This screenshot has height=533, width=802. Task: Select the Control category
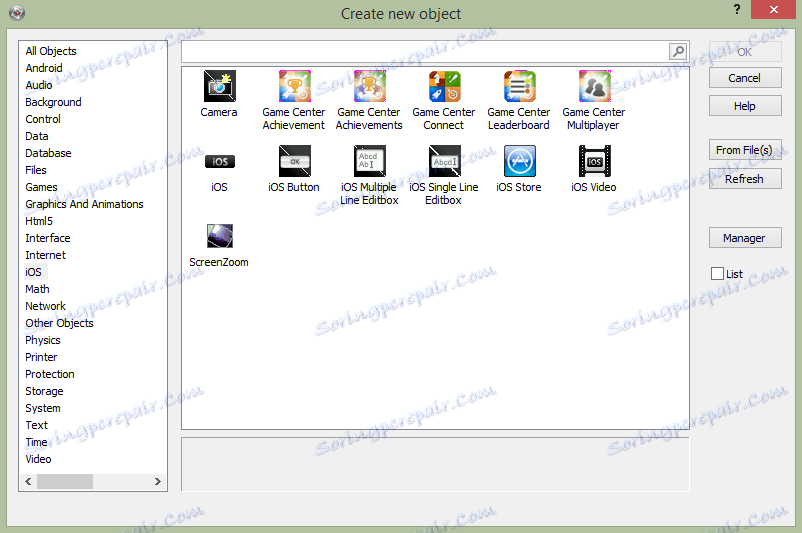pyautogui.click(x=43, y=119)
